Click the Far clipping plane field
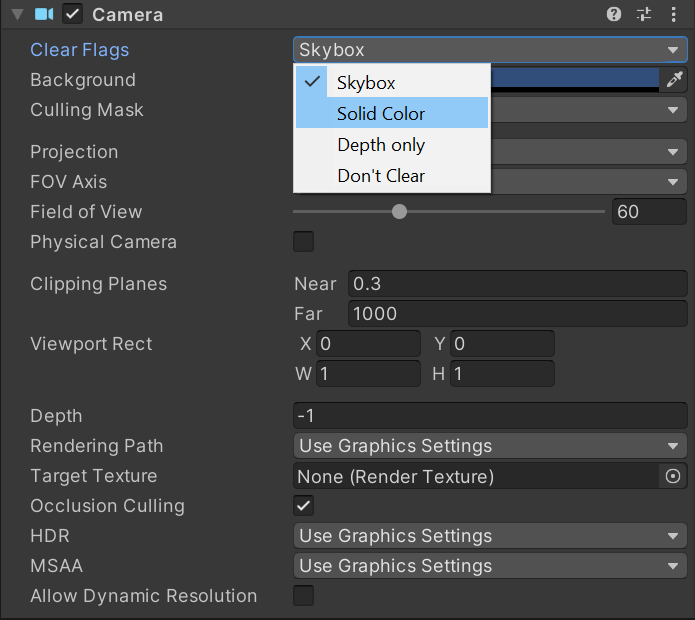 pos(516,314)
